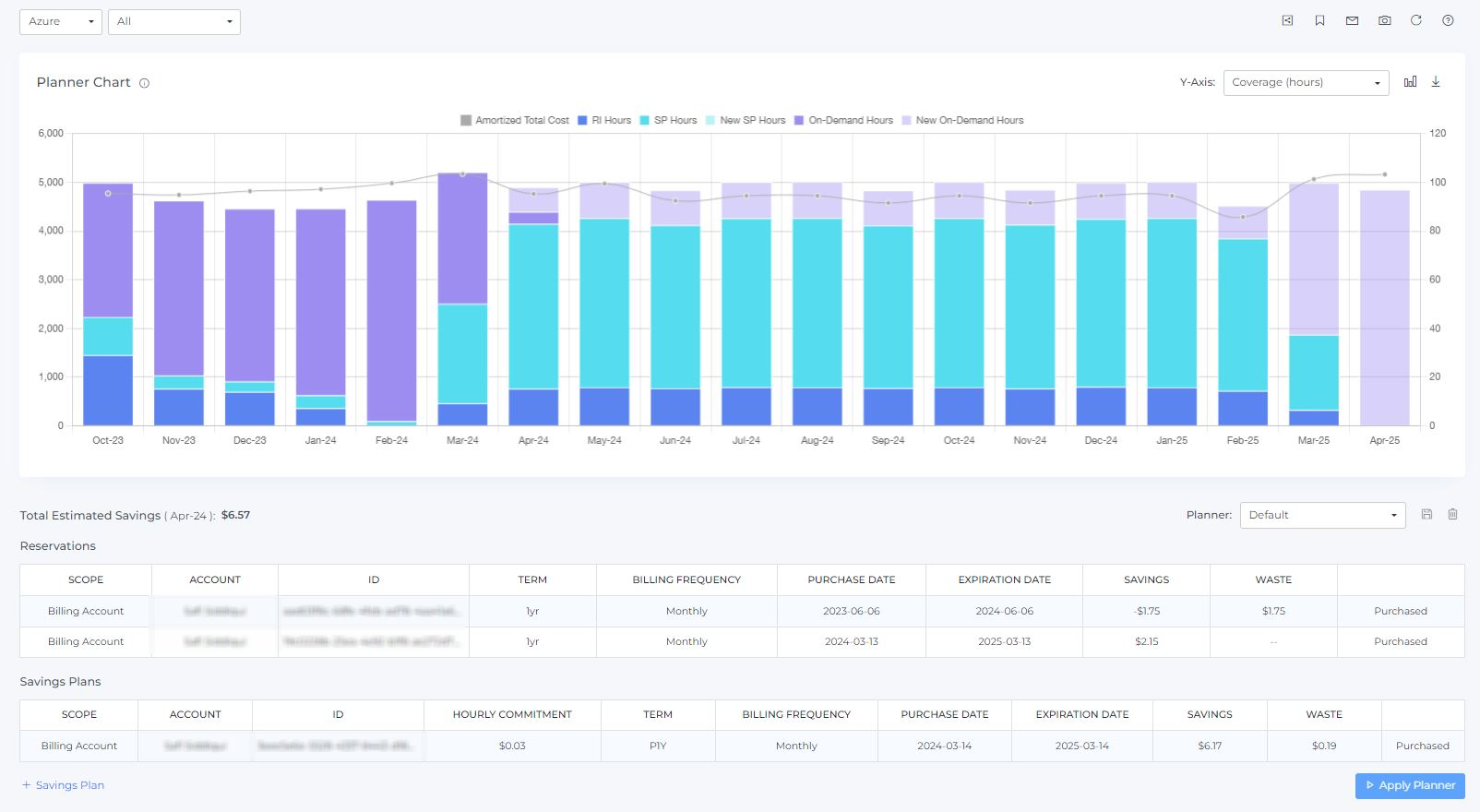Switch chart type with bar chart icon
This screenshot has width=1480, height=812.
(1410, 82)
